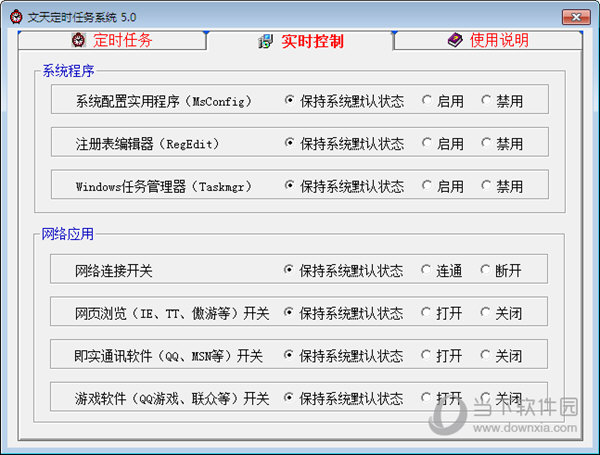Select 保持系统默认状态 for 网络连接开关
The height and width of the screenshot is (455, 600).
291,271
